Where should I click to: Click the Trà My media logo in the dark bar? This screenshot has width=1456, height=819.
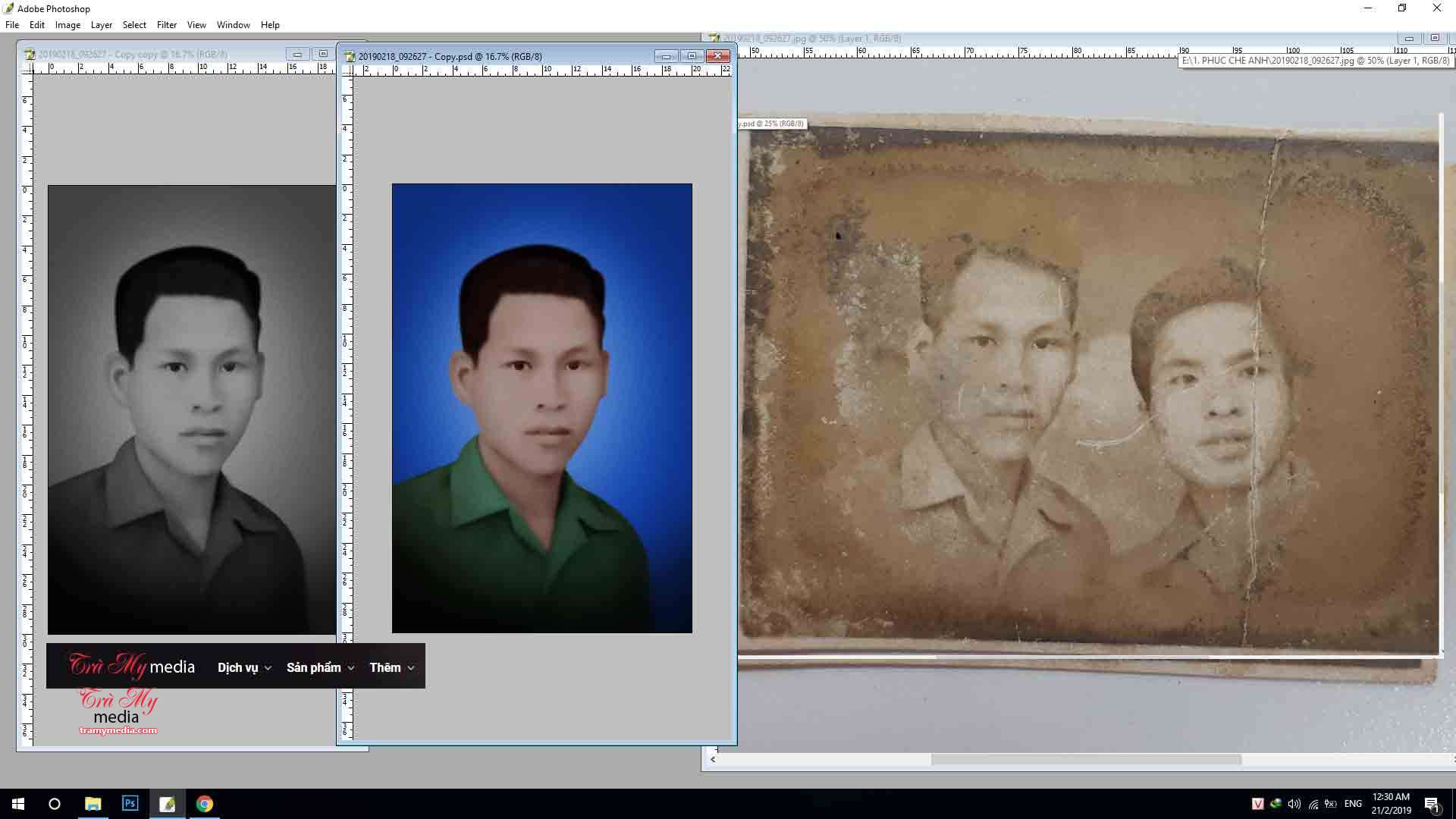(x=132, y=666)
